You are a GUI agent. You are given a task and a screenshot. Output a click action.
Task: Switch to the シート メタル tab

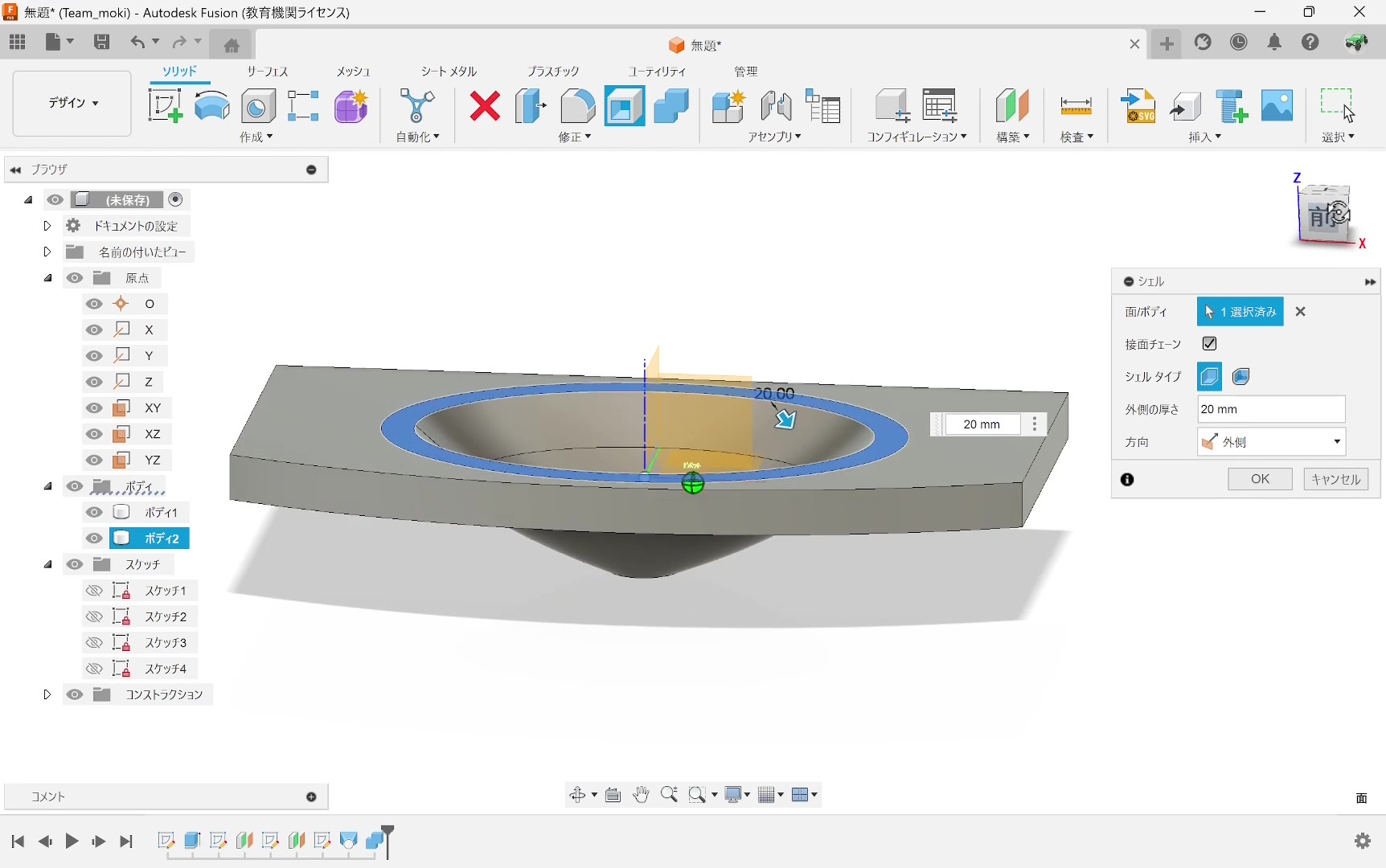point(449,72)
